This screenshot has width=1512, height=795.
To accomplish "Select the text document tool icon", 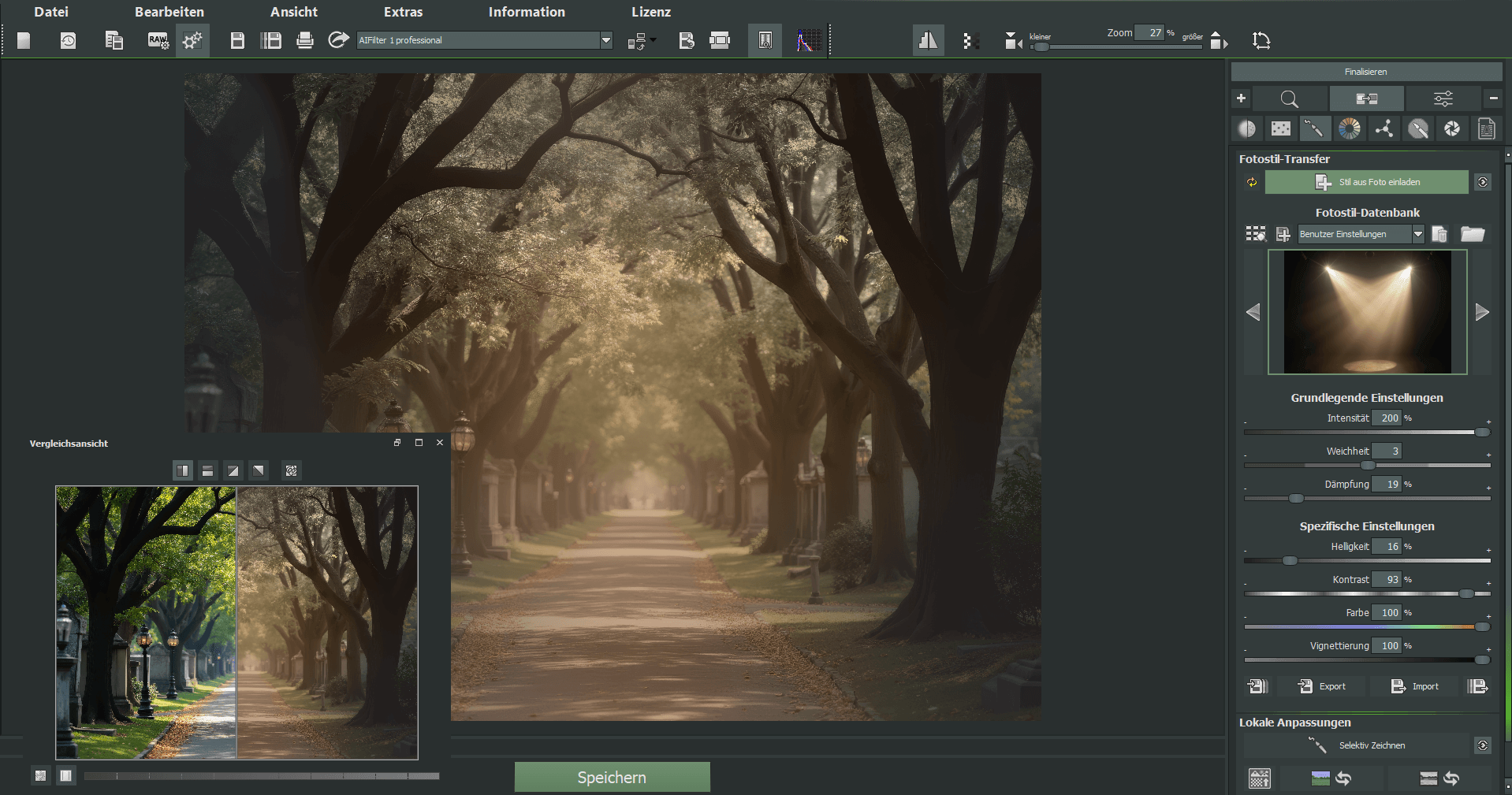I will click(x=1487, y=128).
